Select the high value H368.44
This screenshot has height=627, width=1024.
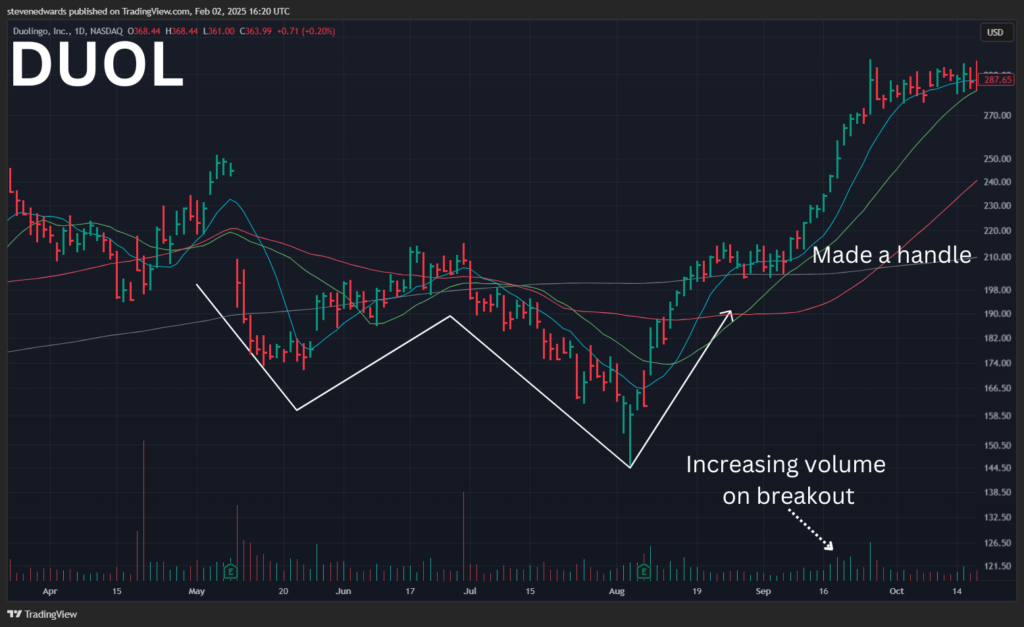coord(182,31)
